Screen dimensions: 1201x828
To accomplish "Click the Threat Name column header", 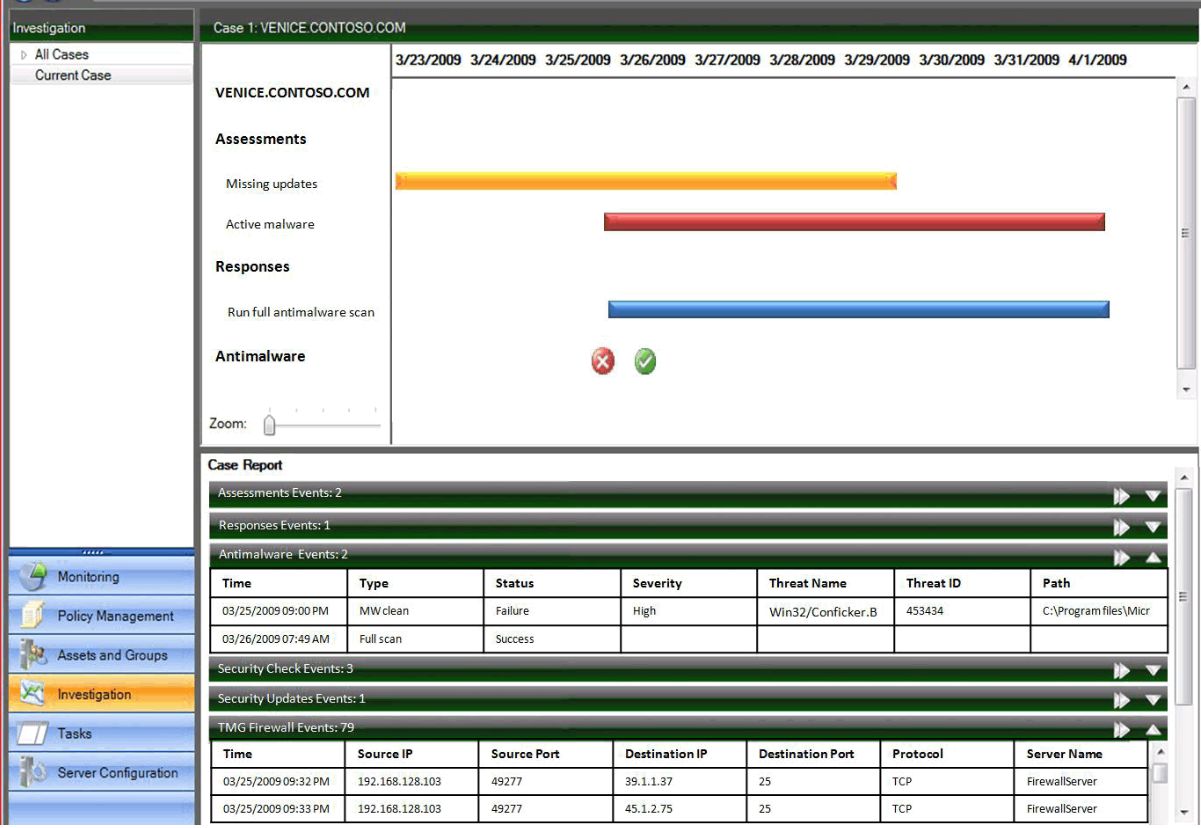I will (x=807, y=583).
